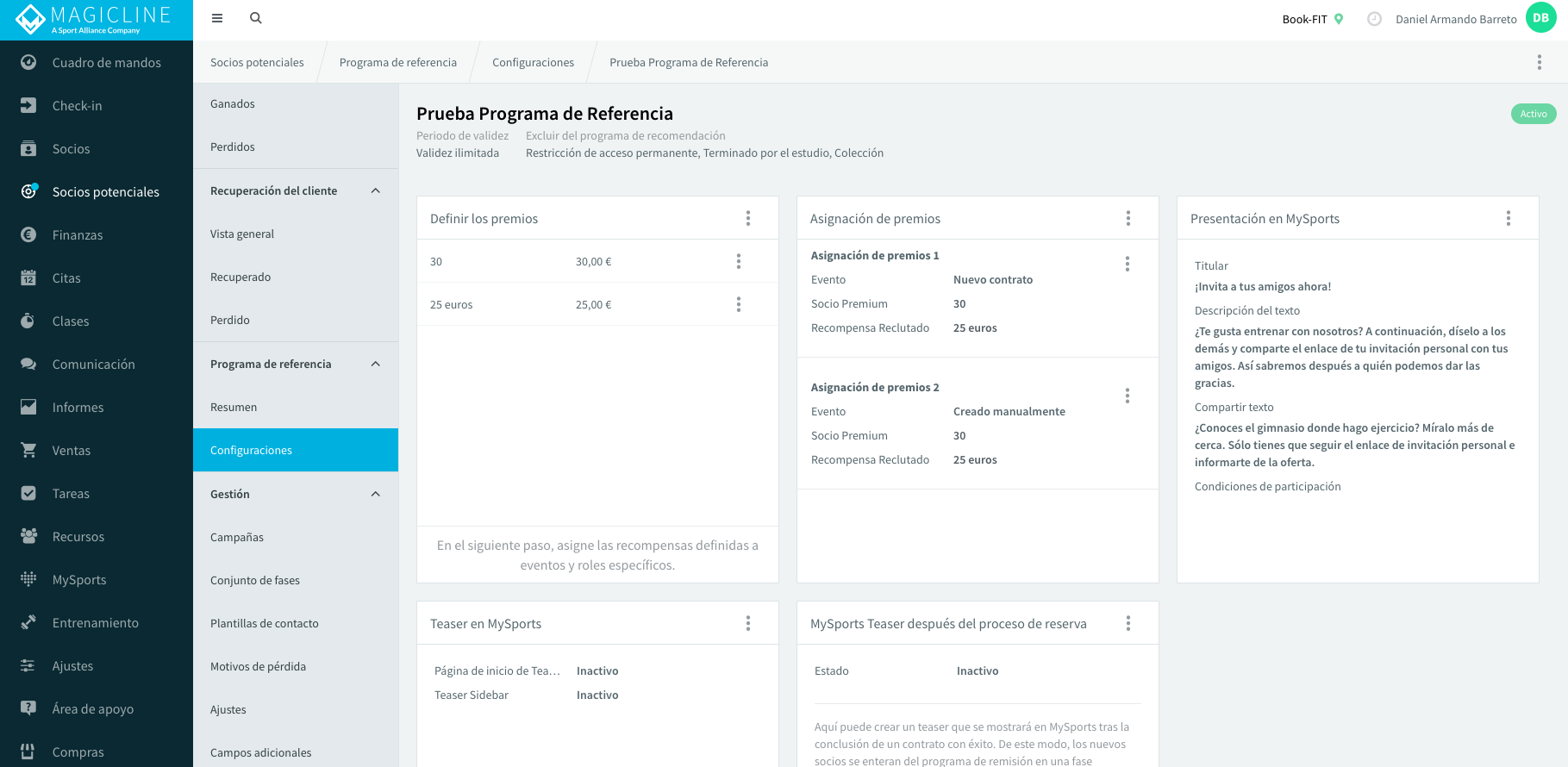
Task: Click the search magnifier icon
Action: tap(256, 18)
